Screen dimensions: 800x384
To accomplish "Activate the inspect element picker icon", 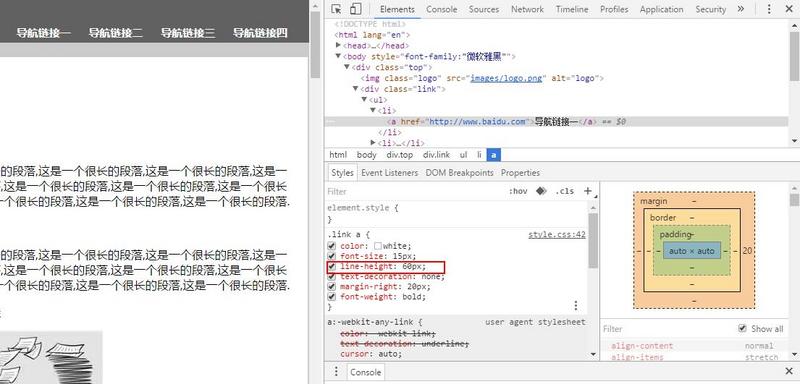I will click(336, 9).
